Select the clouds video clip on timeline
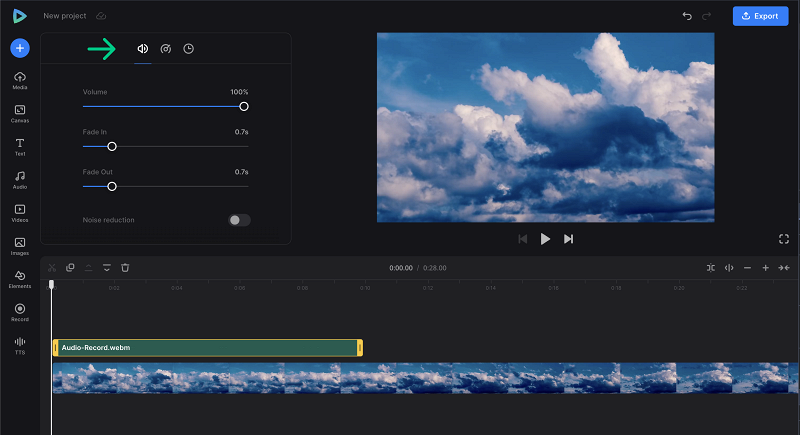Viewport: 800px width, 435px height. pos(425,378)
